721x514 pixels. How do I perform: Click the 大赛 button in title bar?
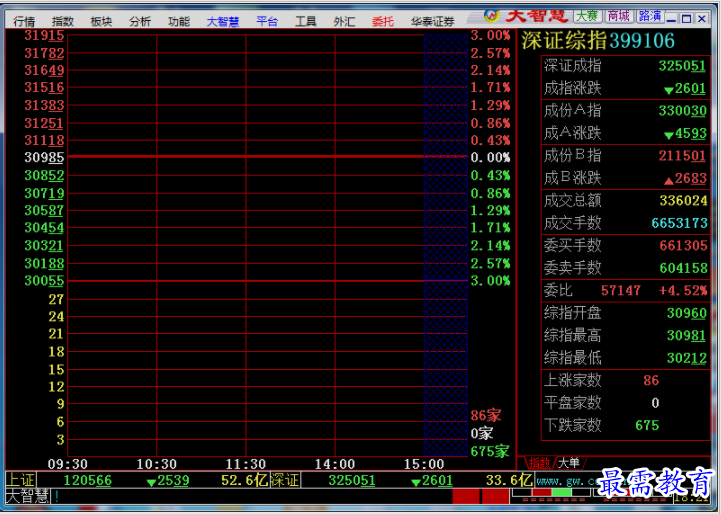click(x=587, y=16)
